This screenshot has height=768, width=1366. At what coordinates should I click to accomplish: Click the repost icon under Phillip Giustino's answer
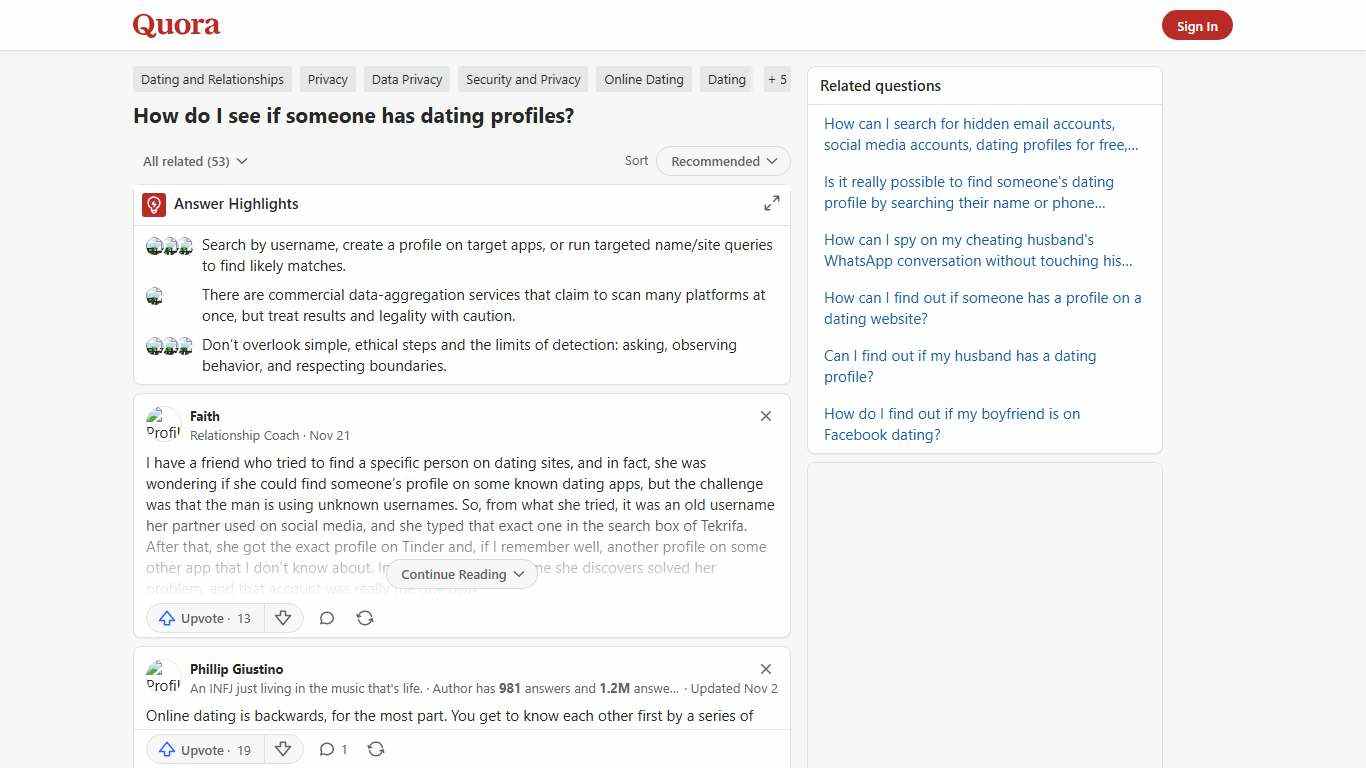point(376,749)
